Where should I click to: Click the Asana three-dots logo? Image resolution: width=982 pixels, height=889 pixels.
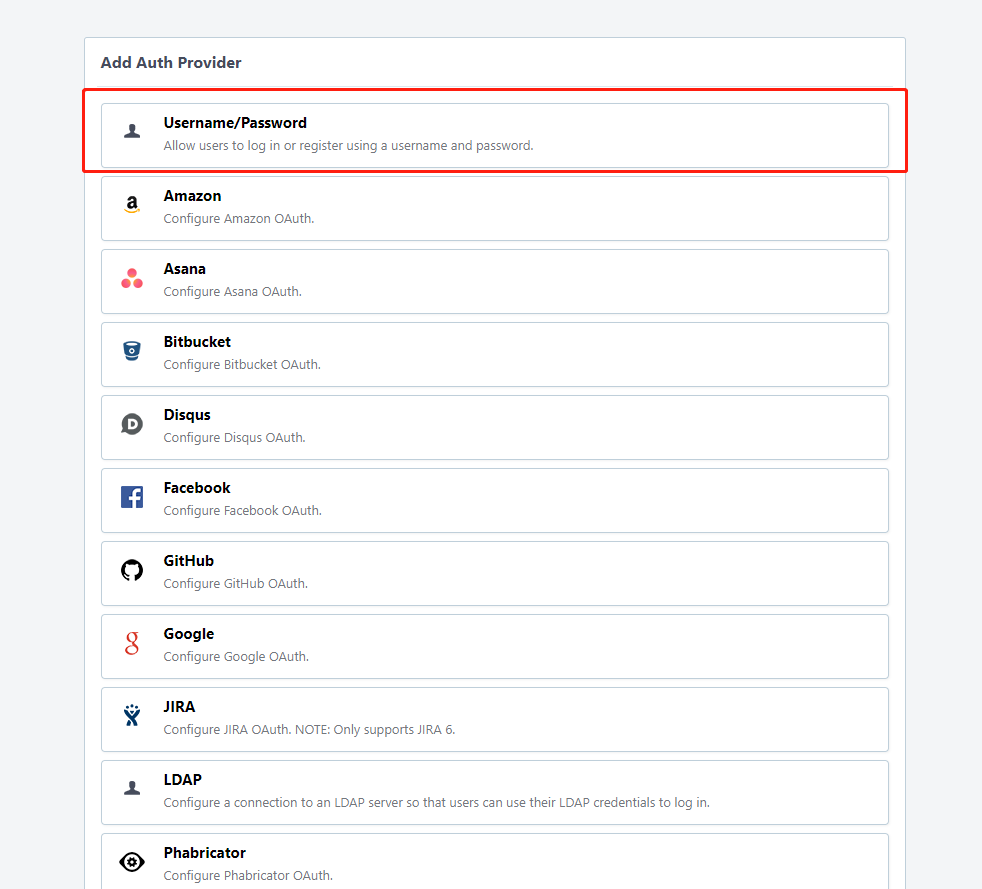coord(132,278)
